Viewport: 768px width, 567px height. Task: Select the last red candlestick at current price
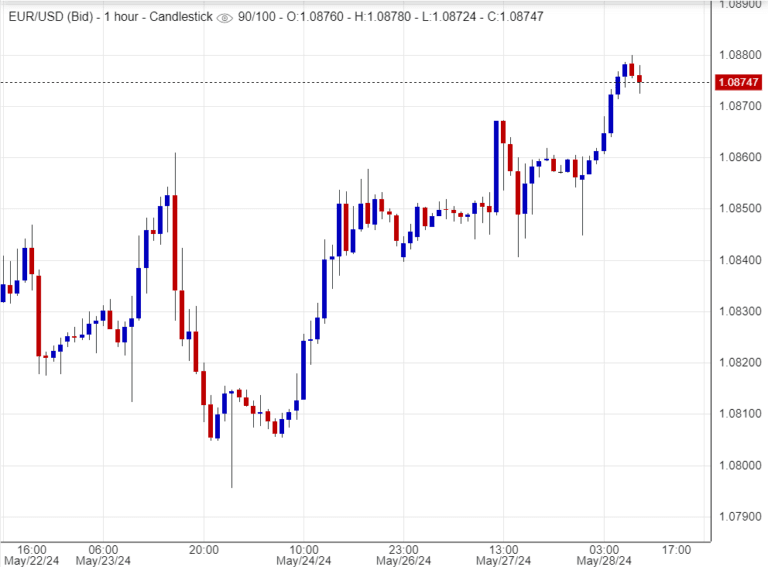pos(640,78)
